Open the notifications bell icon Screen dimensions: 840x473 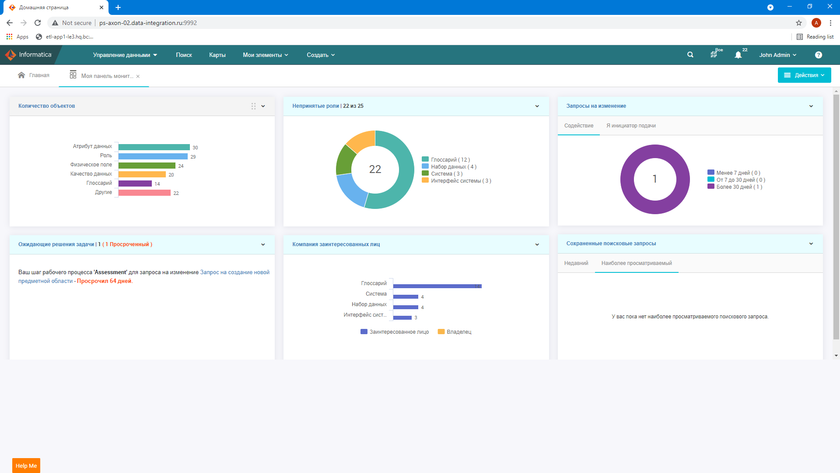[739, 55]
